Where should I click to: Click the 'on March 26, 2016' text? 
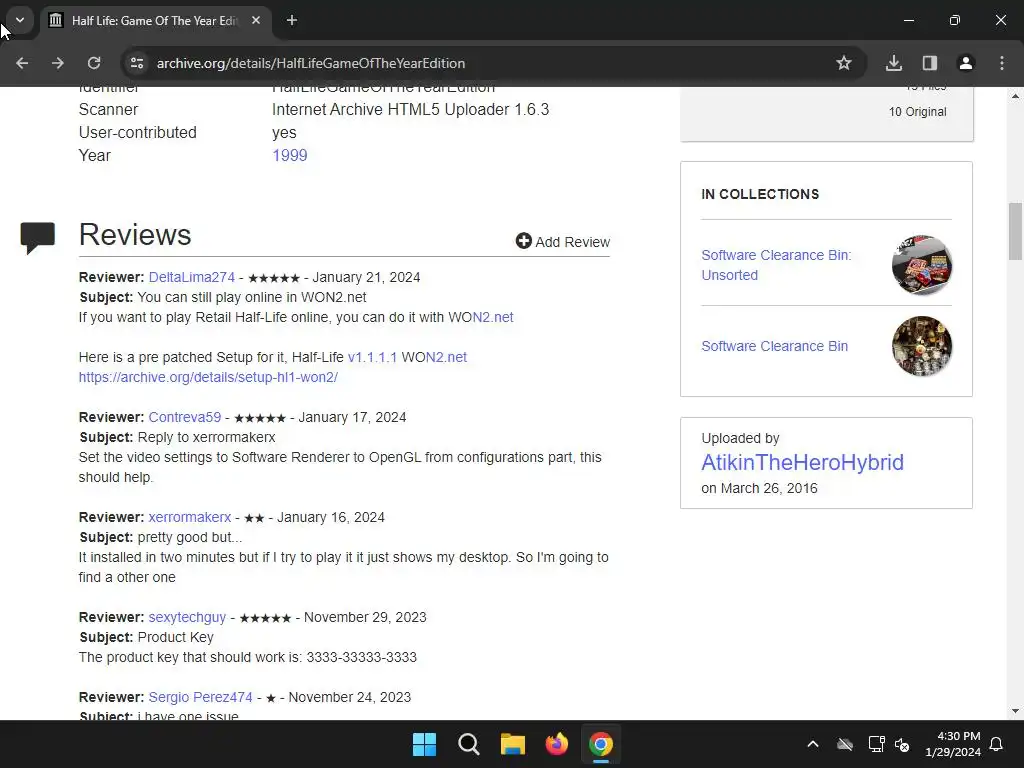click(x=759, y=488)
